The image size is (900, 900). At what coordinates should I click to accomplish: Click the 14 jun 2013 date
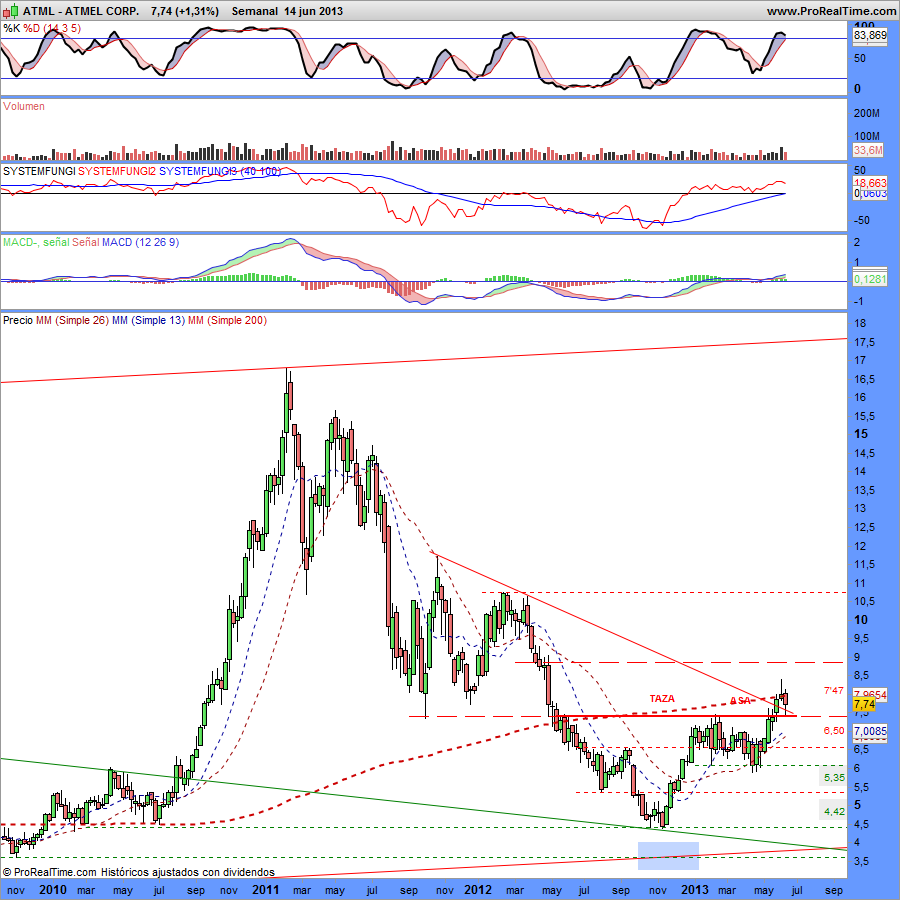(313, 11)
